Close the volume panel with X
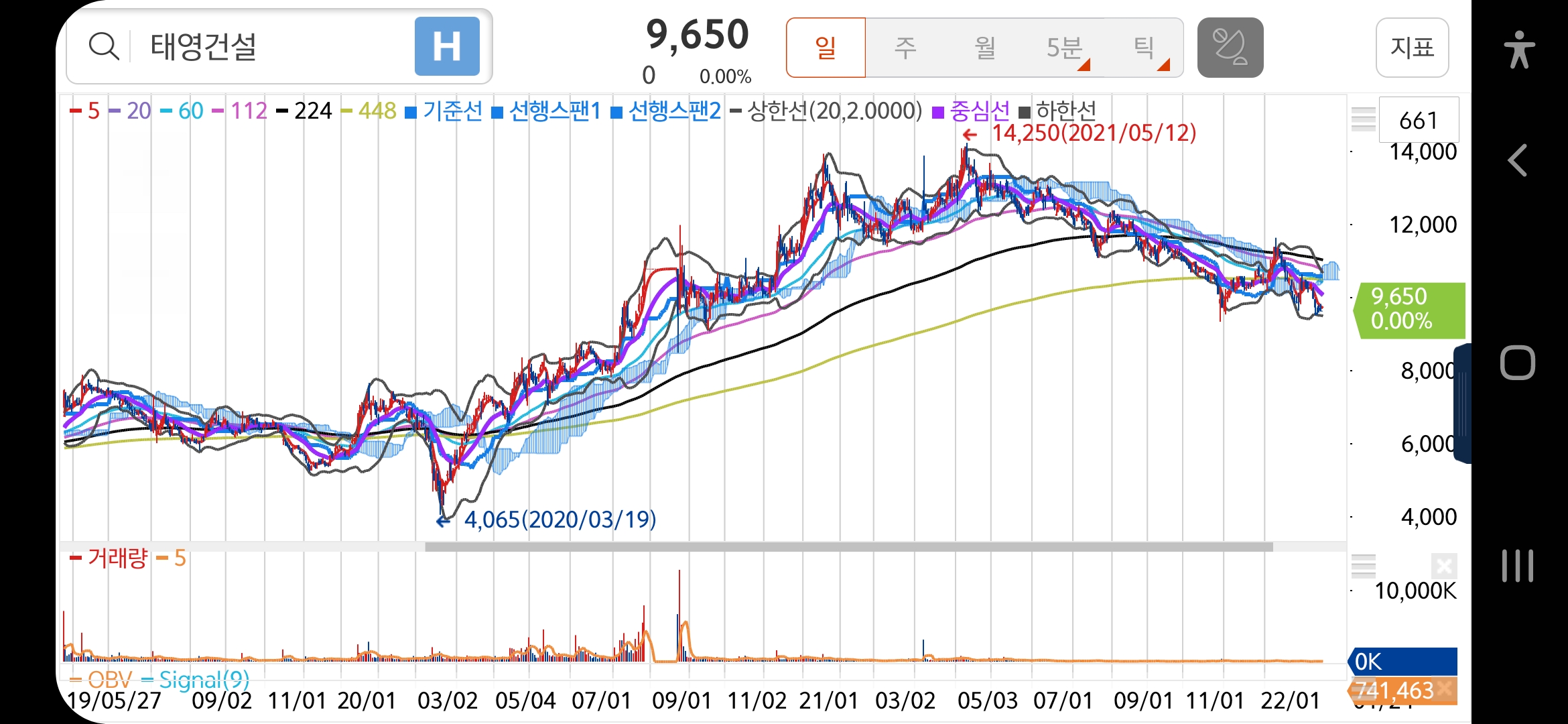 pyautogui.click(x=1444, y=566)
